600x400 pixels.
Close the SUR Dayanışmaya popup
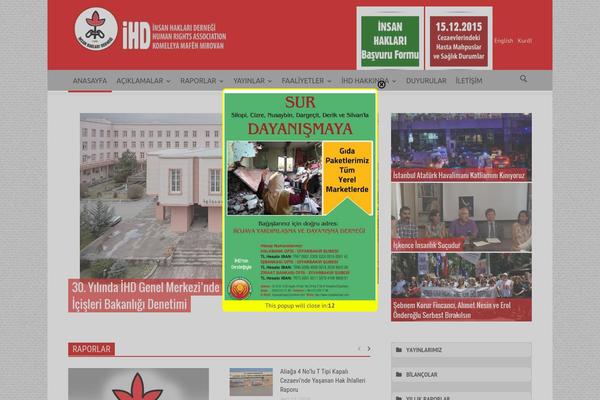coord(381,84)
